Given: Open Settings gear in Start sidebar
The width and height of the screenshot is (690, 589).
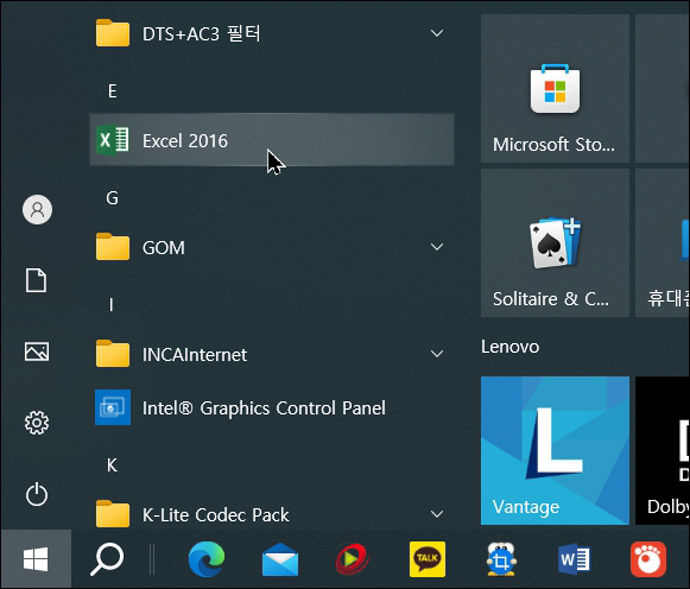Looking at the screenshot, I should tap(37, 423).
